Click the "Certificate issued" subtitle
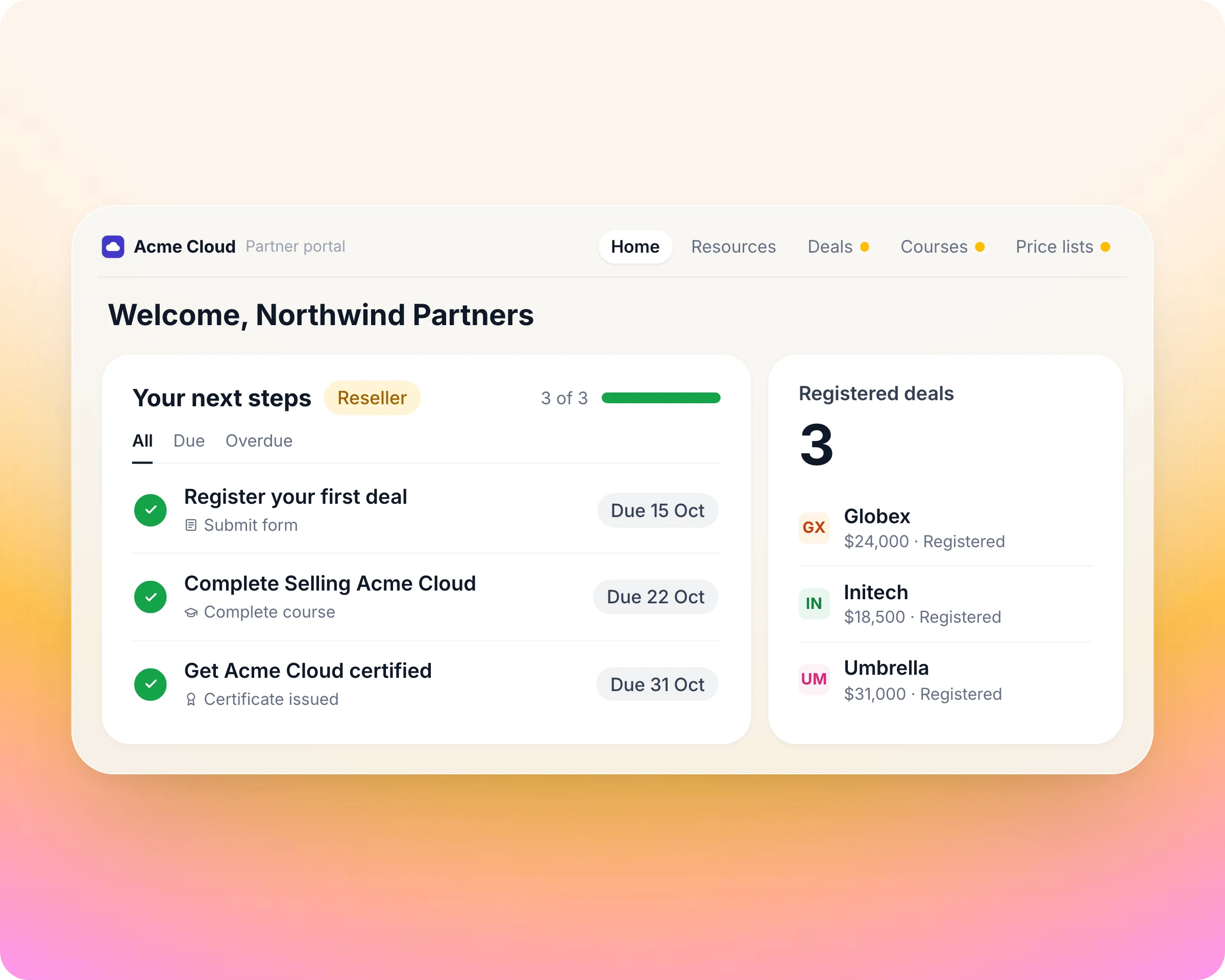 pyautogui.click(x=271, y=699)
